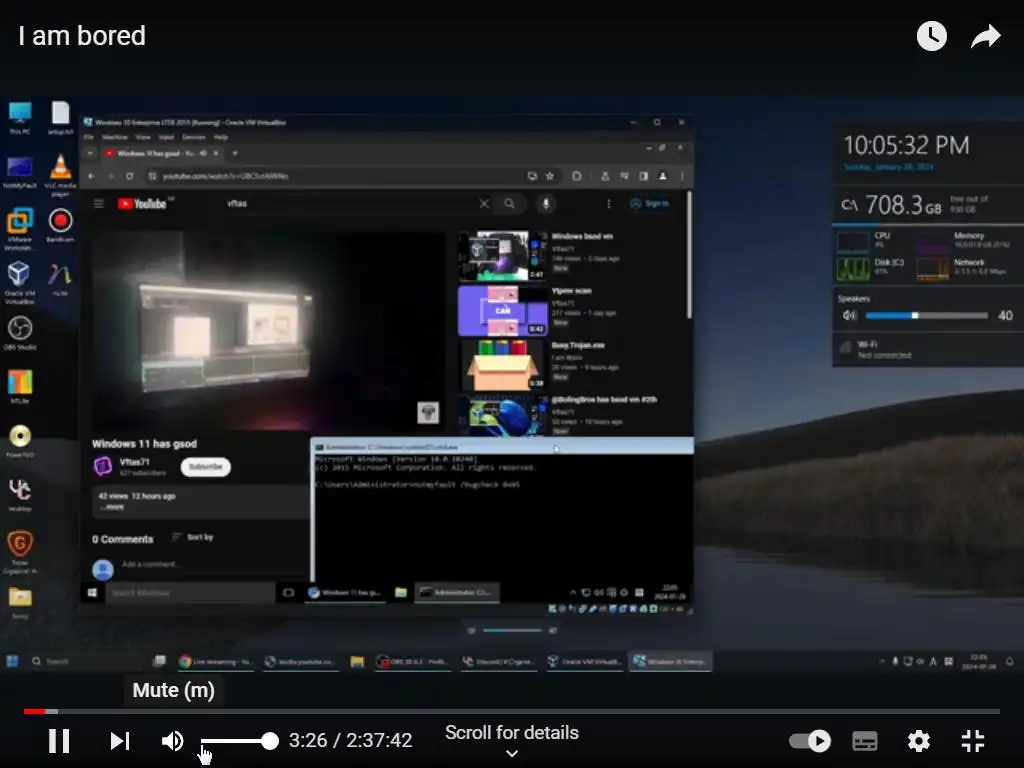
Task: Click the white Subscribe button
Action: tap(206, 467)
